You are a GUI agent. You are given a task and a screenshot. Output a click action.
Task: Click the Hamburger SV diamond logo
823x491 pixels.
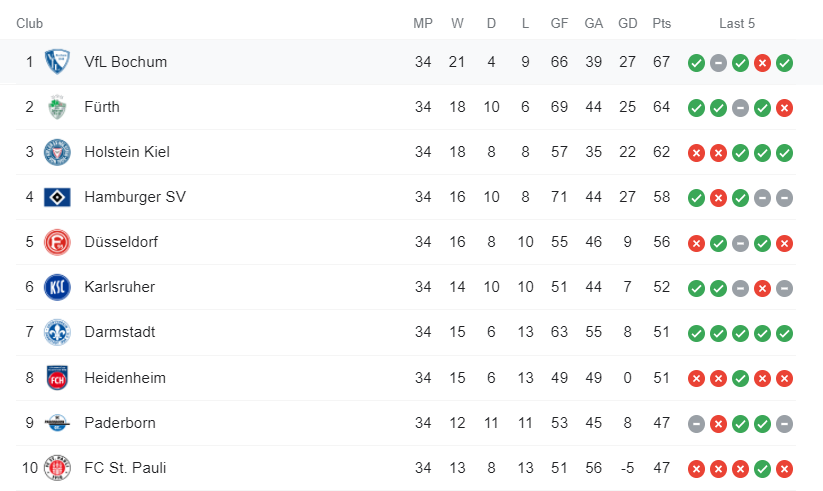(x=57, y=197)
